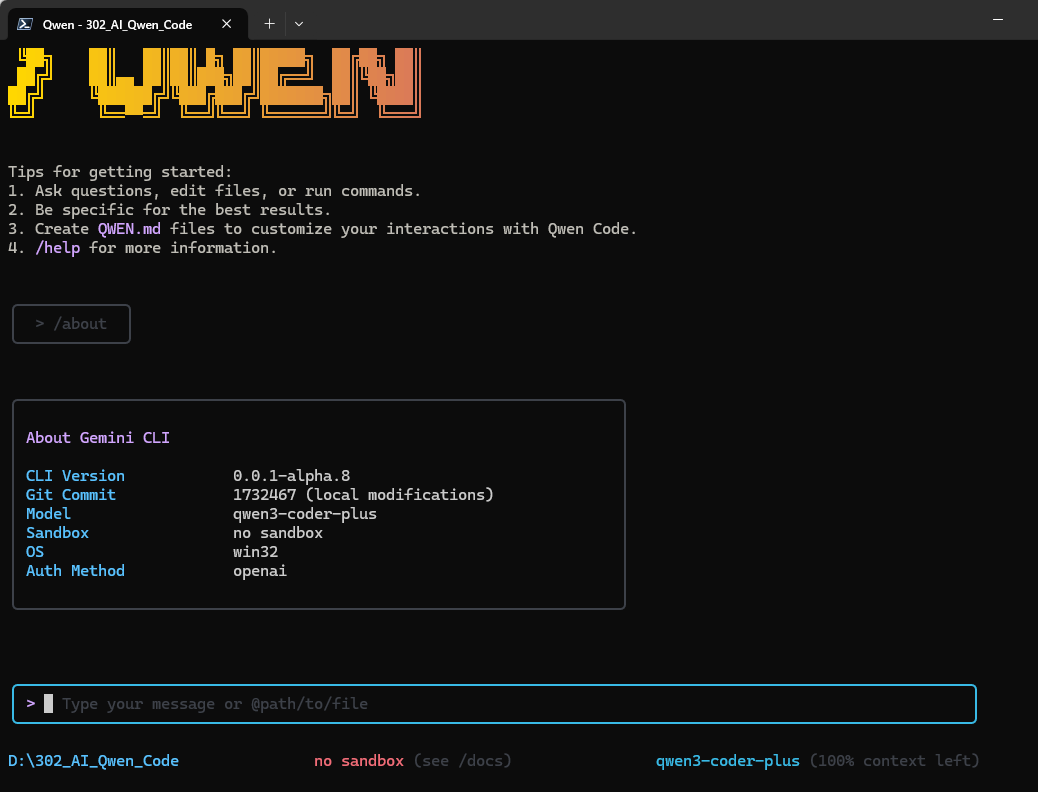
Task: Click the Be specific for best results tip
Action: 169,210
